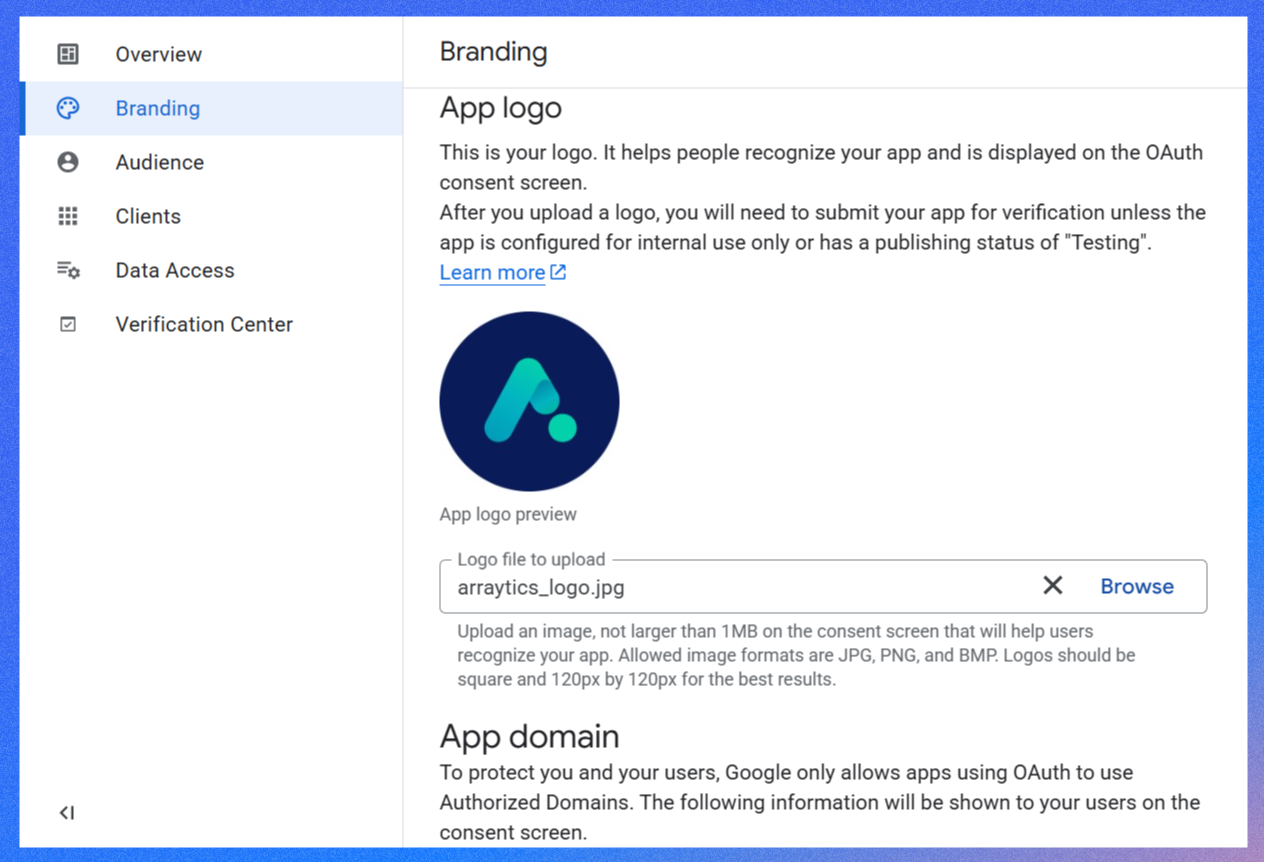Click the app logo preview image
The height and width of the screenshot is (862, 1264).
[529, 401]
